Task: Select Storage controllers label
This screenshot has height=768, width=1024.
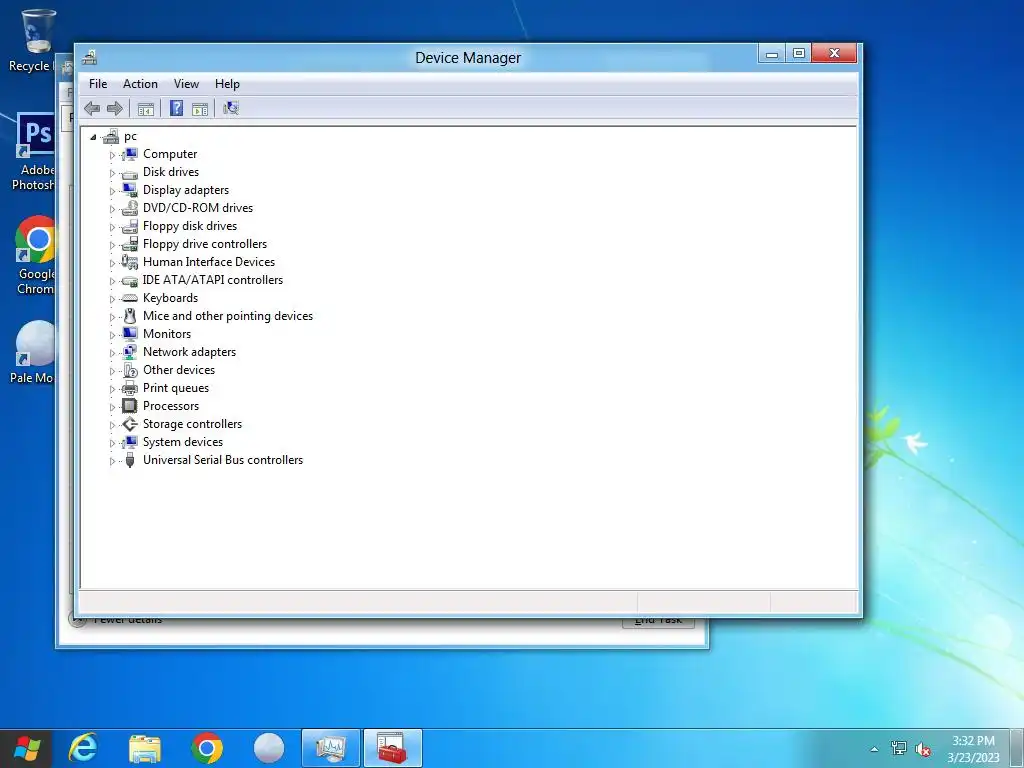Action: pyautogui.click(x=193, y=424)
